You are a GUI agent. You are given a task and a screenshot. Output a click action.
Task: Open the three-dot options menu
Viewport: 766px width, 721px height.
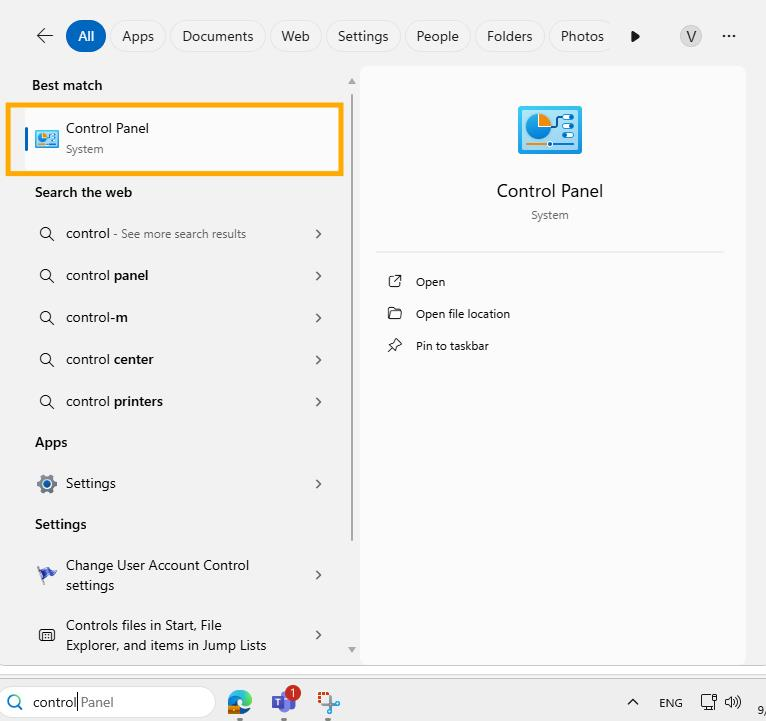tap(728, 36)
